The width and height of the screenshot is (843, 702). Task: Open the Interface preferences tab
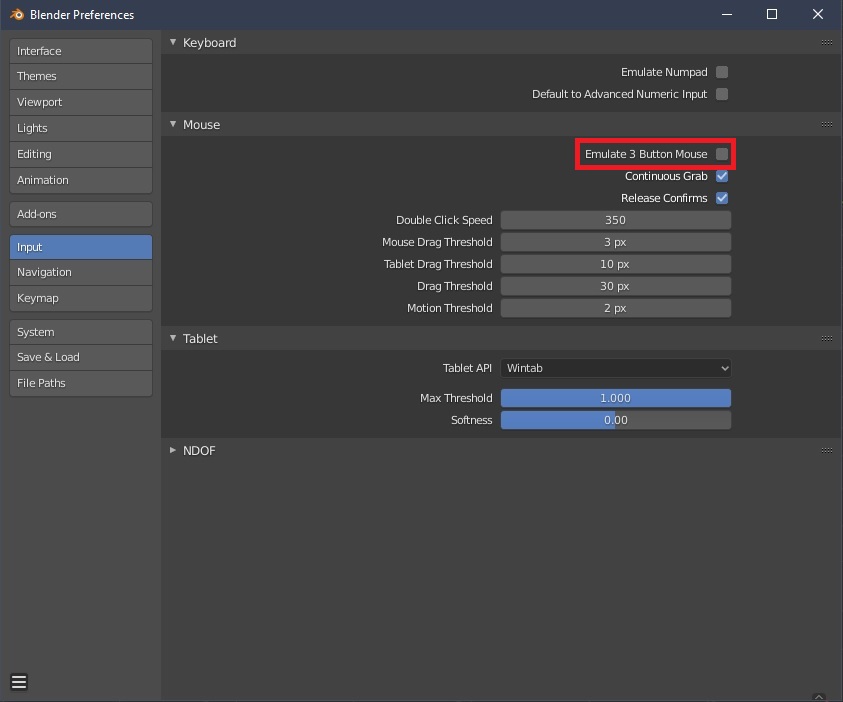81,51
